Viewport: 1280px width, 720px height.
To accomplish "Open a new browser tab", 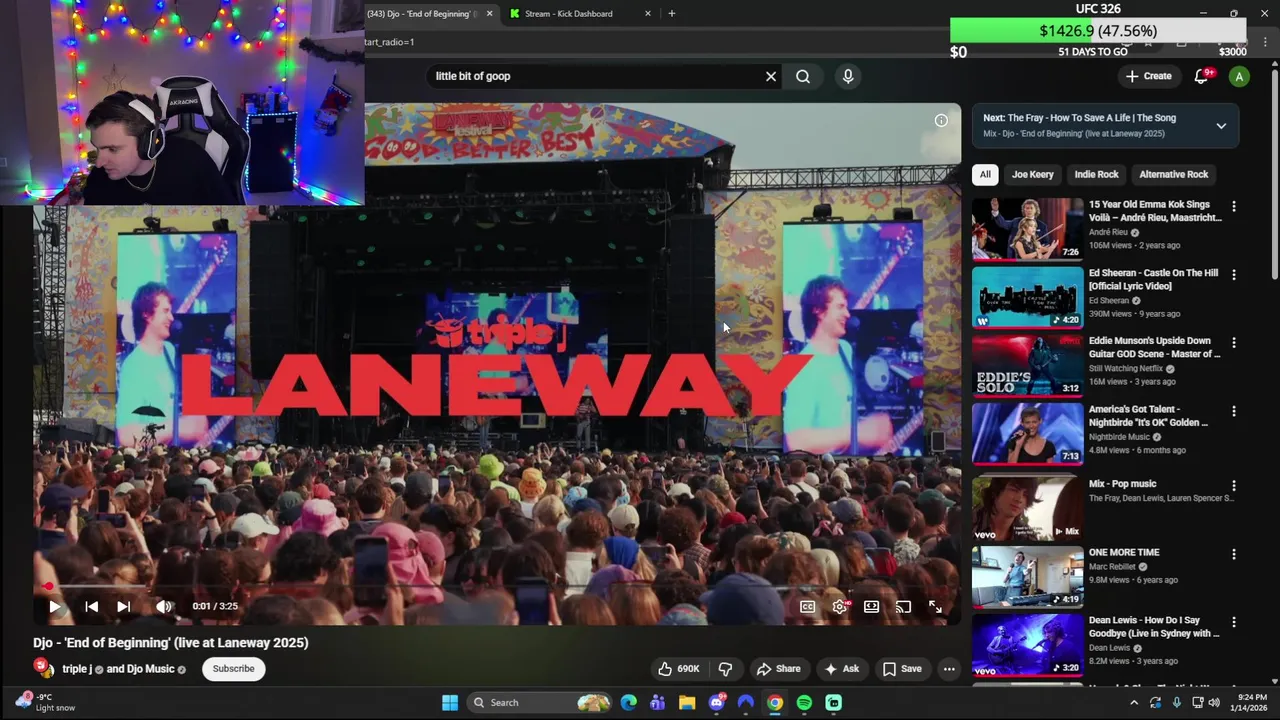I will (671, 14).
